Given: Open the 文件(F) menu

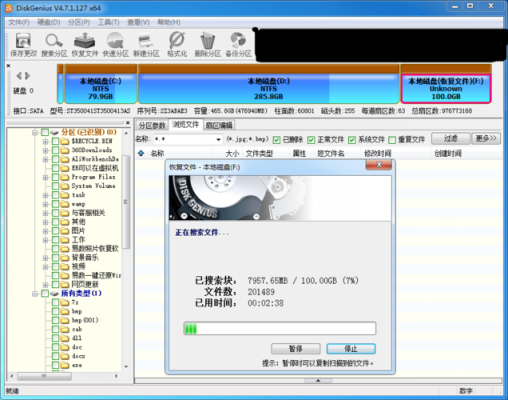Looking at the screenshot, I should tap(19, 22).
